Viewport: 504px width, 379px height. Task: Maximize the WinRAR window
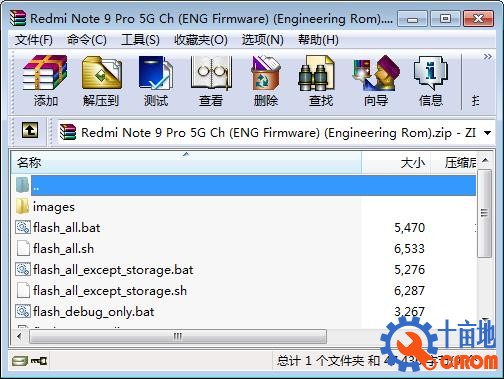click(445, 19)
